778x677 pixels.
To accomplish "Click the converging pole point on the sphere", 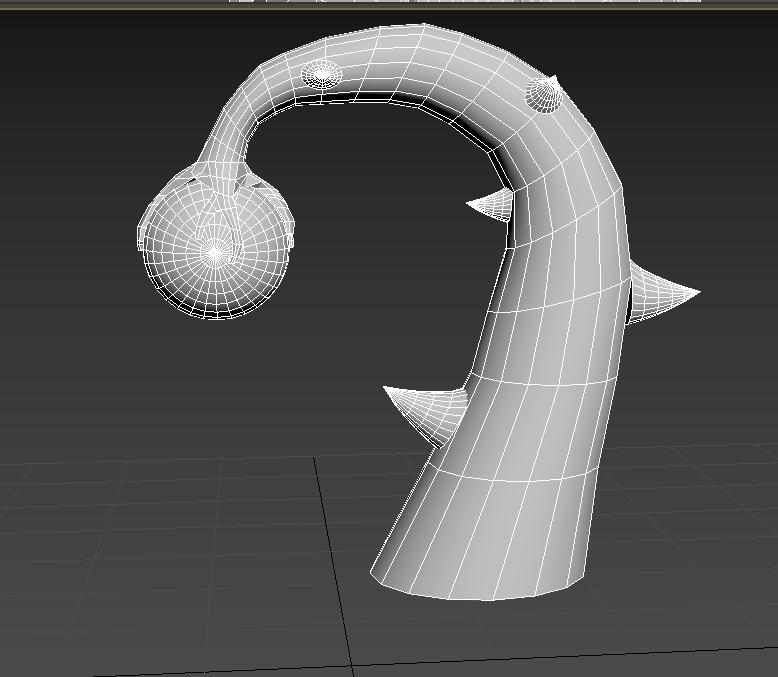I will (x=214, y=252).
